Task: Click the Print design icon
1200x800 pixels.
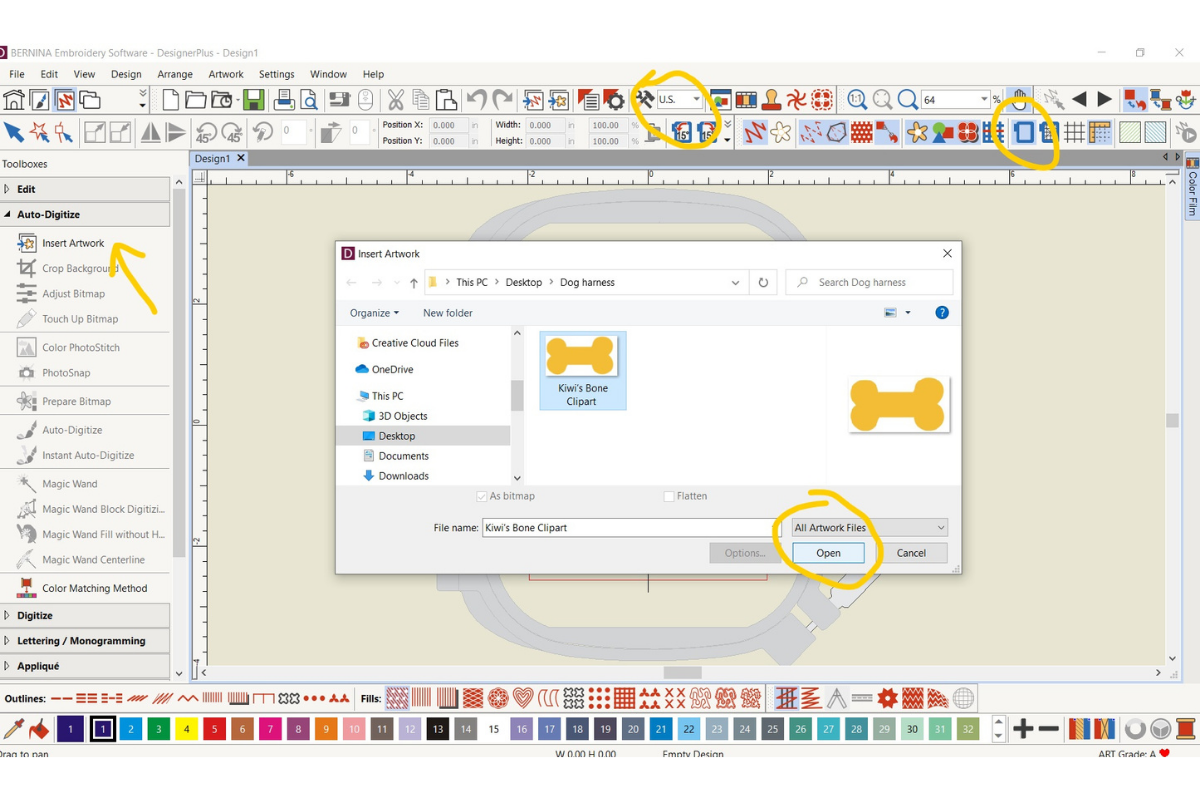Action: (x=284, y=100)
